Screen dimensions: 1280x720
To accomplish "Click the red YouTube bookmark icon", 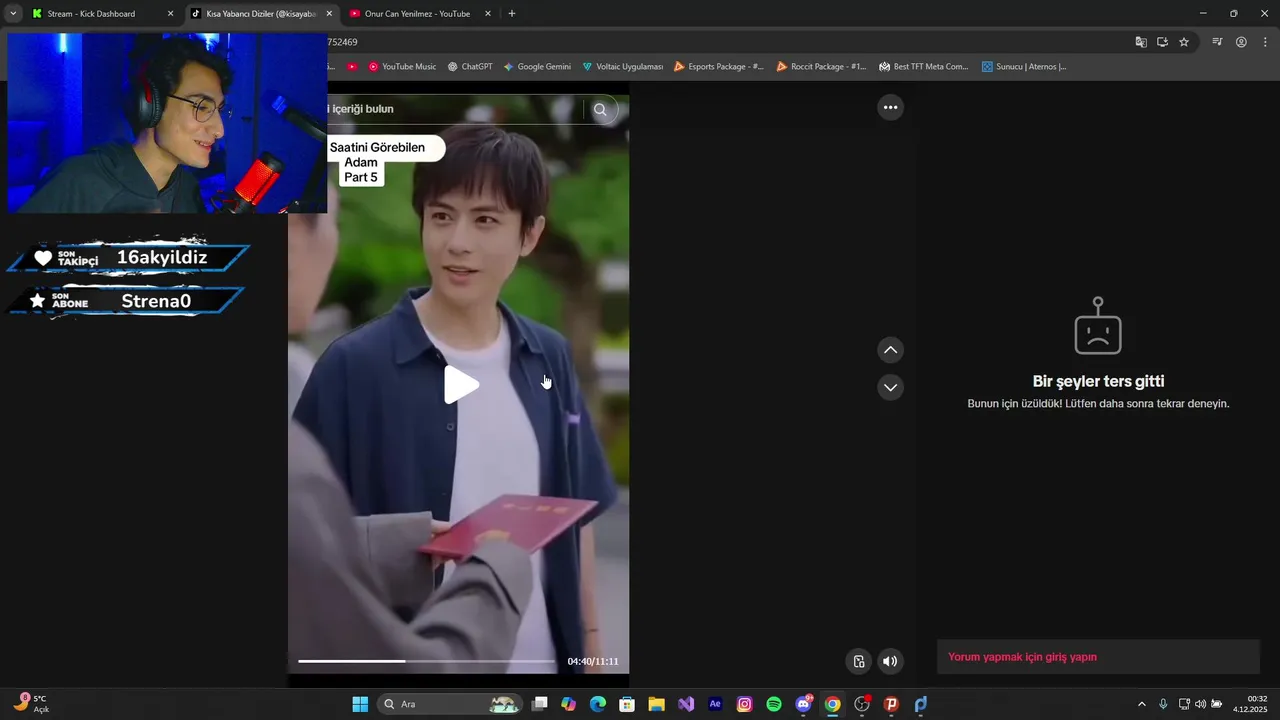I will (352, 67).
